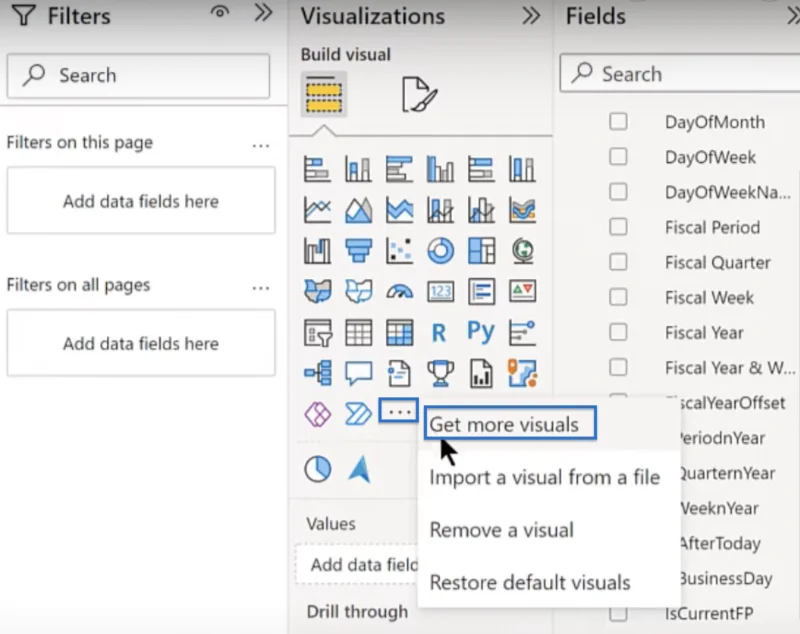Select the stacked area chart visual
This screenshot has width=800, height=634.
click(399, 210)
